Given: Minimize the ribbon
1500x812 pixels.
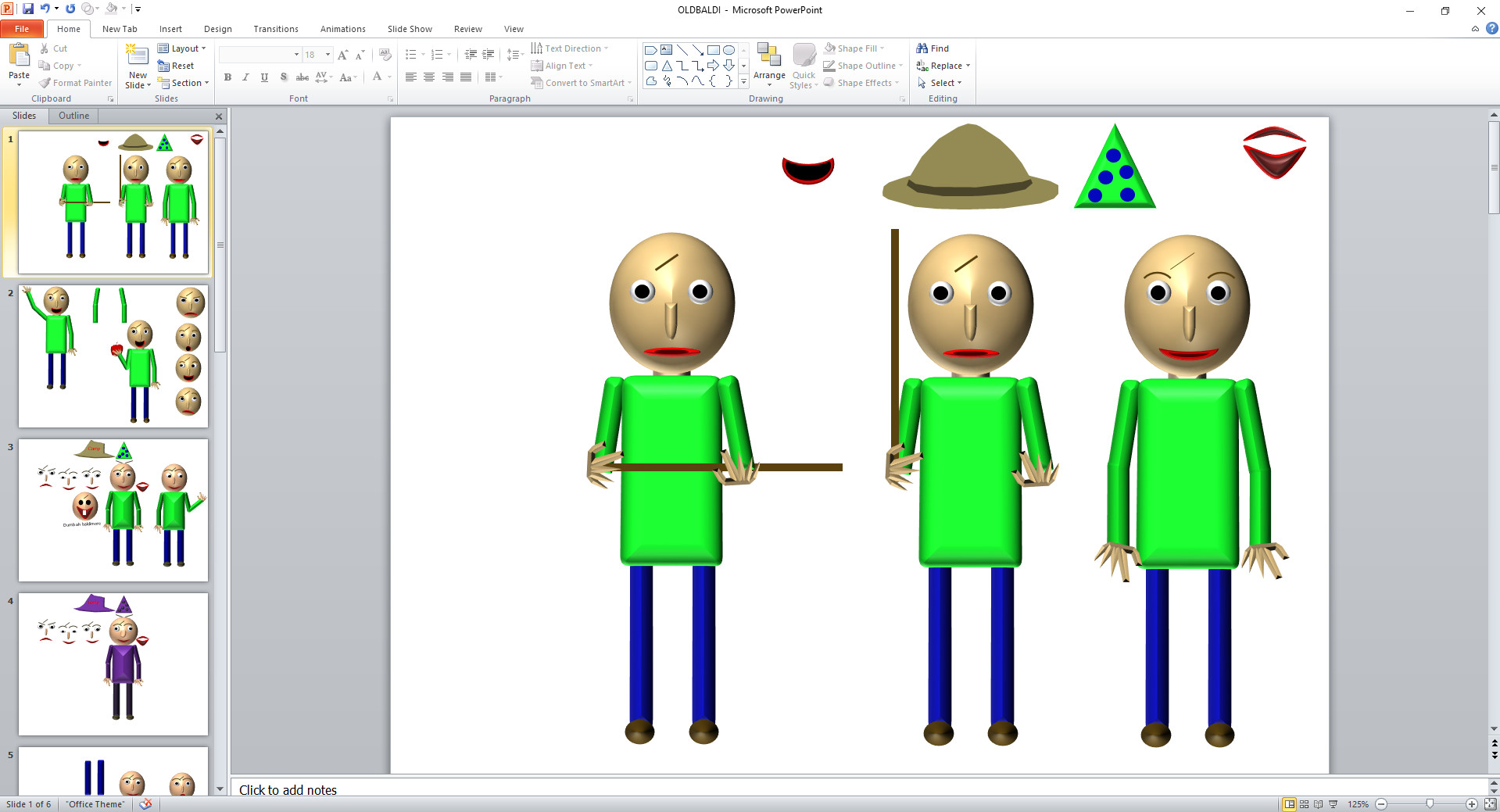Looking at the screenshot, I should [x=1475, y=29].
